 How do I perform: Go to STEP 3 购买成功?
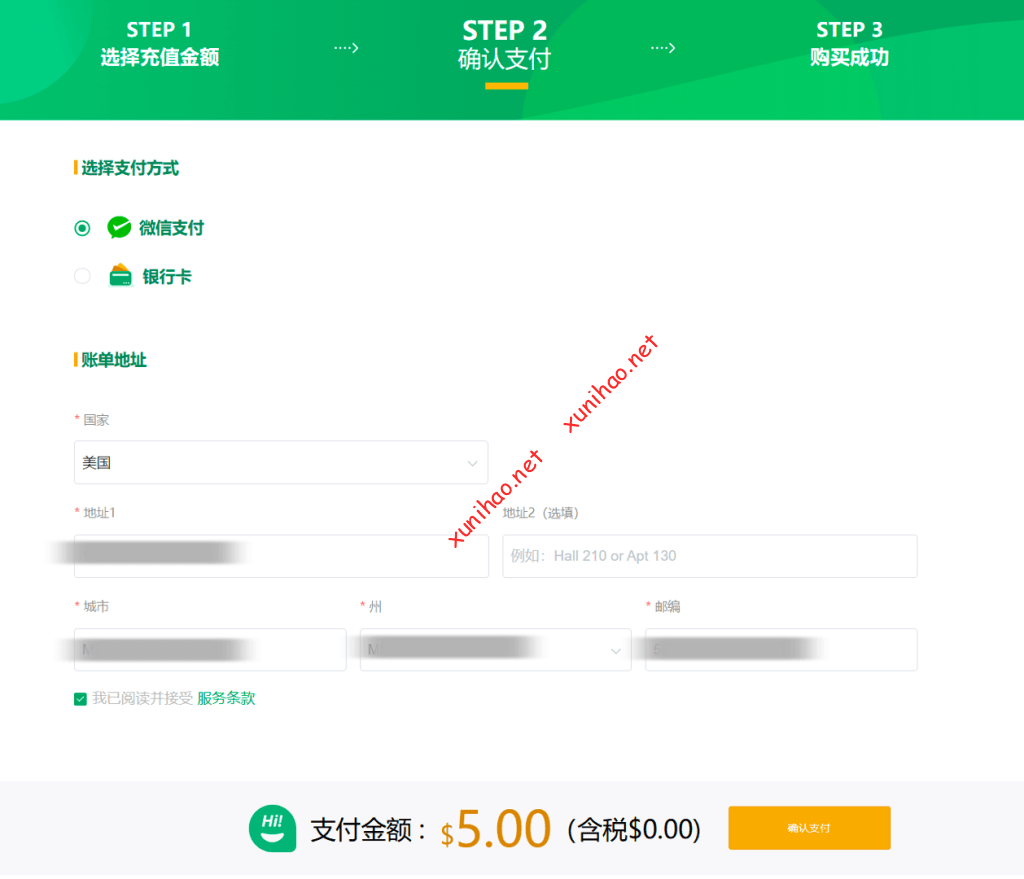pyautogui.click(x=849, y=43)
